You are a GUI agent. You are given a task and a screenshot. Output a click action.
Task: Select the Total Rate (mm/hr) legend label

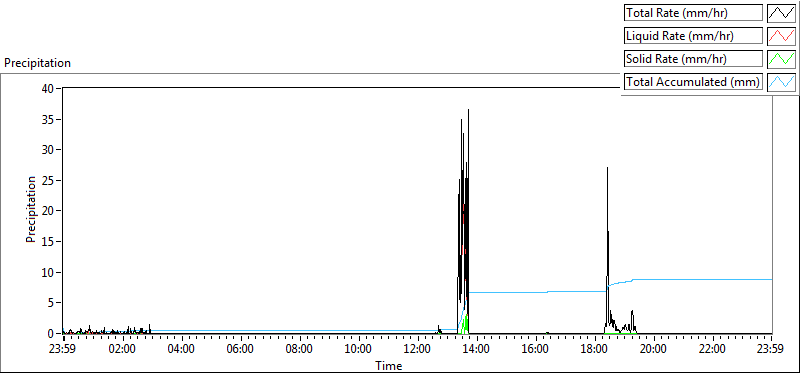coord(693,13)
